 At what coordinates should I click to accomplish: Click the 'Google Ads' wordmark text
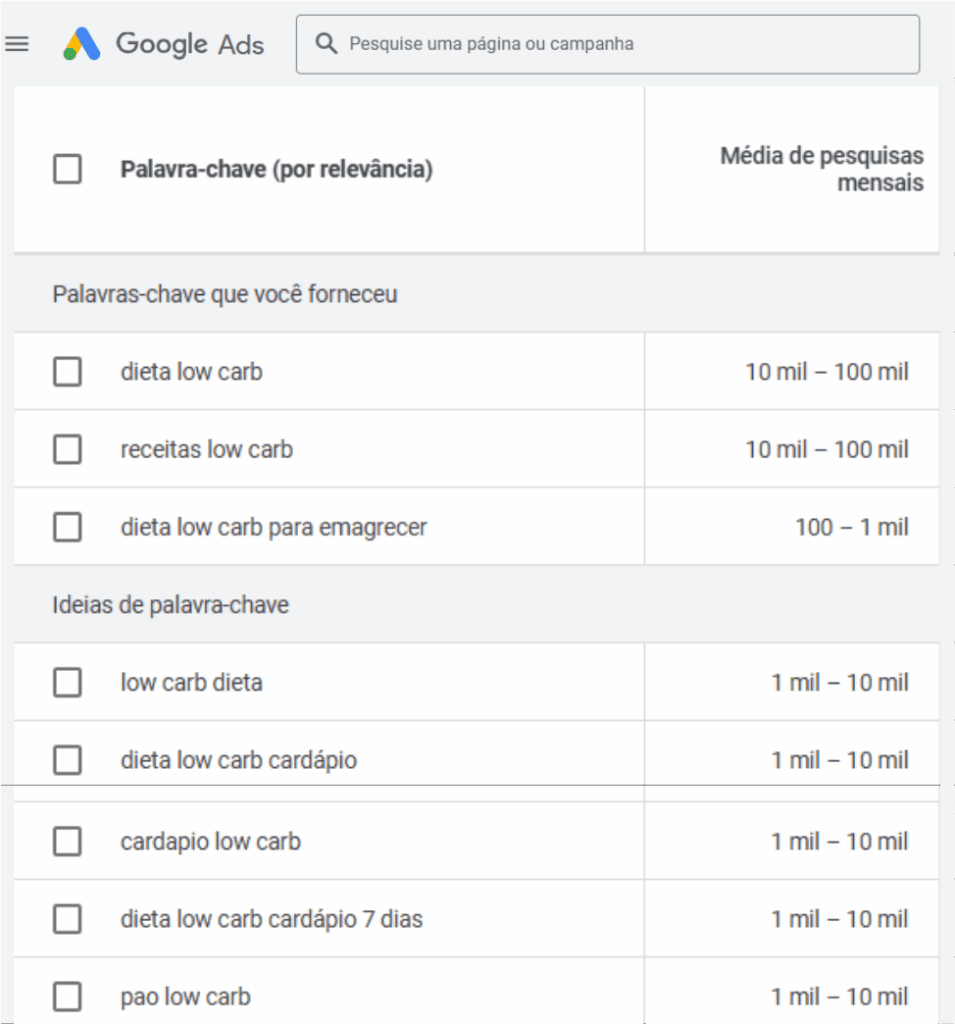pos(190,44)
